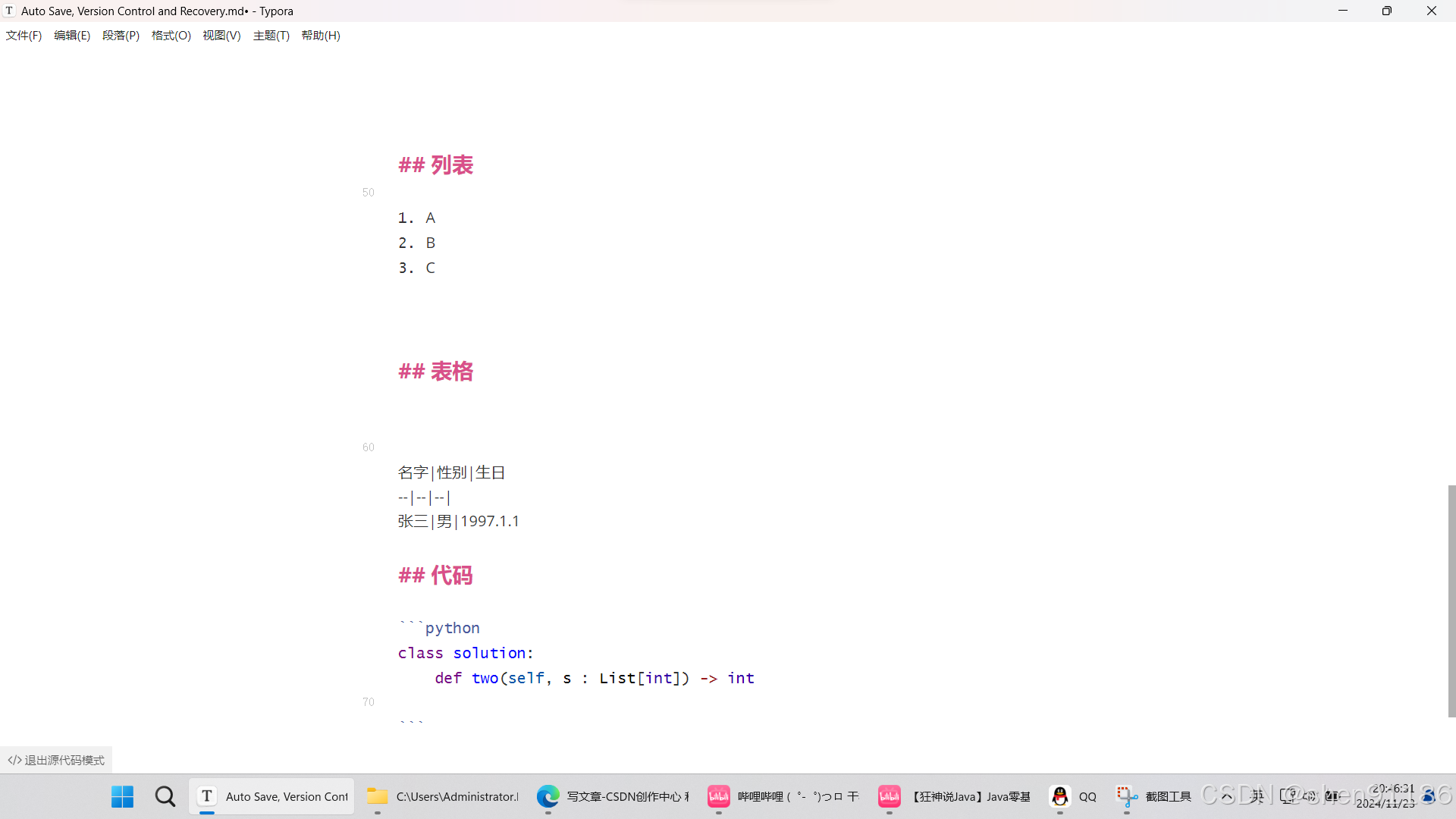Open the 段落(P) menu

click(x=121, y=36)
